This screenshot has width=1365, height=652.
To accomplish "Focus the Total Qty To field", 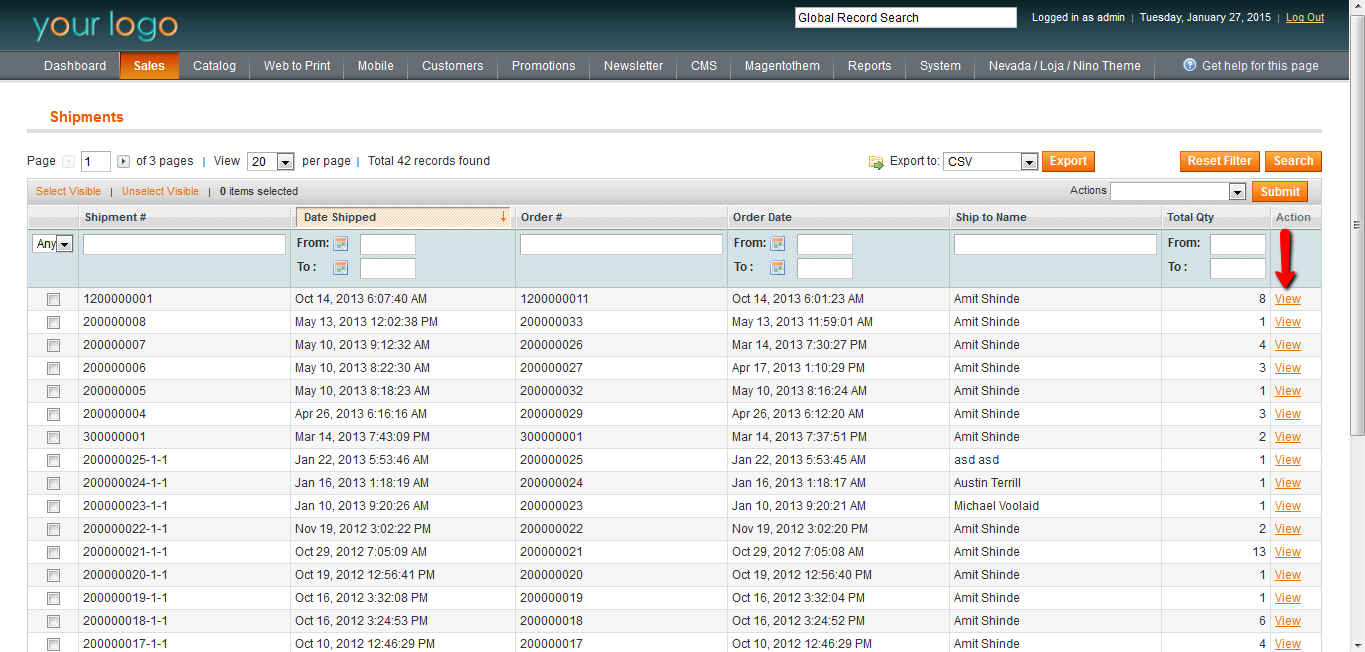I will pos(1238,268).
